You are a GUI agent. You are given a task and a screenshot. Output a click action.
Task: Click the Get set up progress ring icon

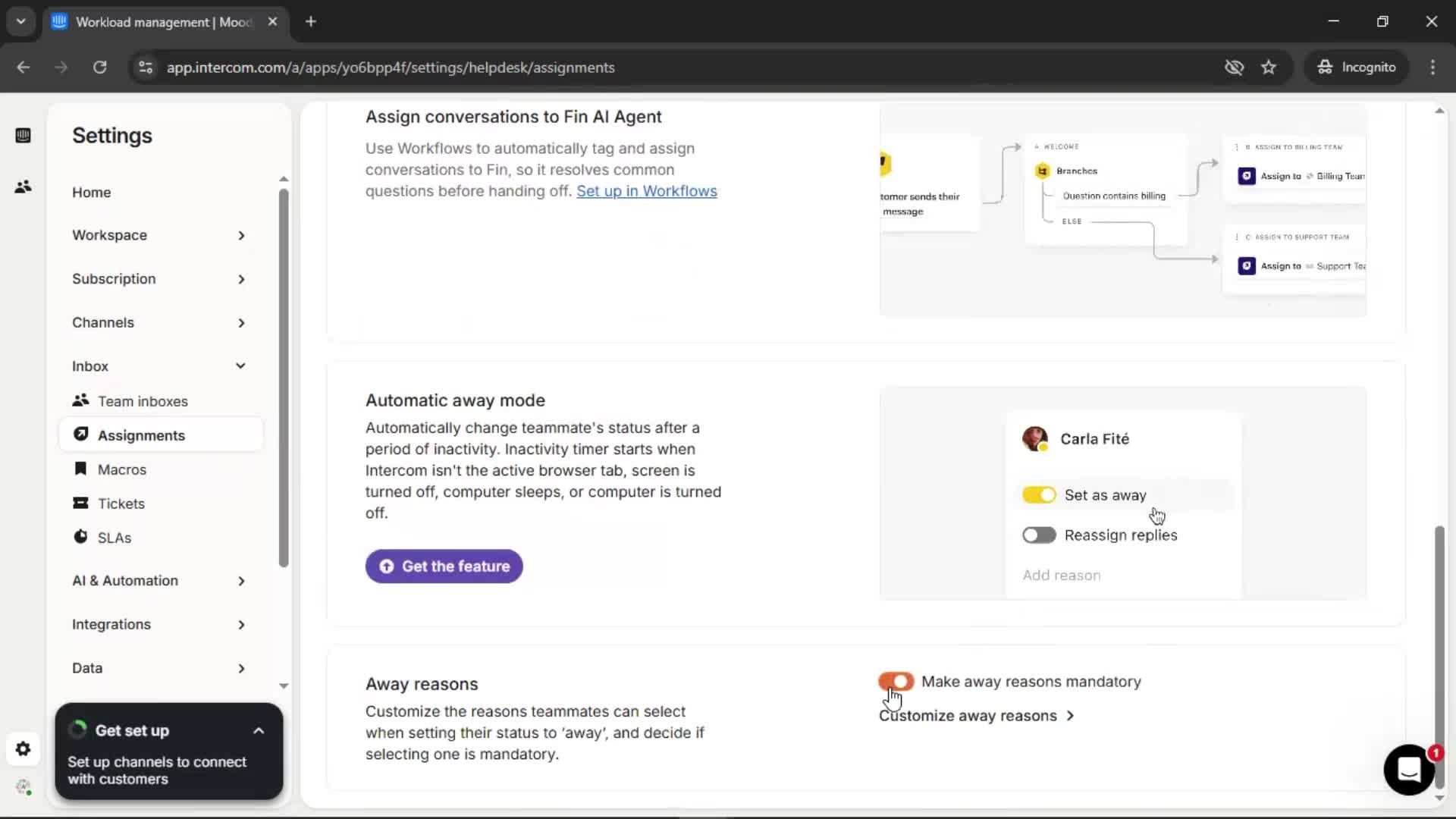click(77, 730)
